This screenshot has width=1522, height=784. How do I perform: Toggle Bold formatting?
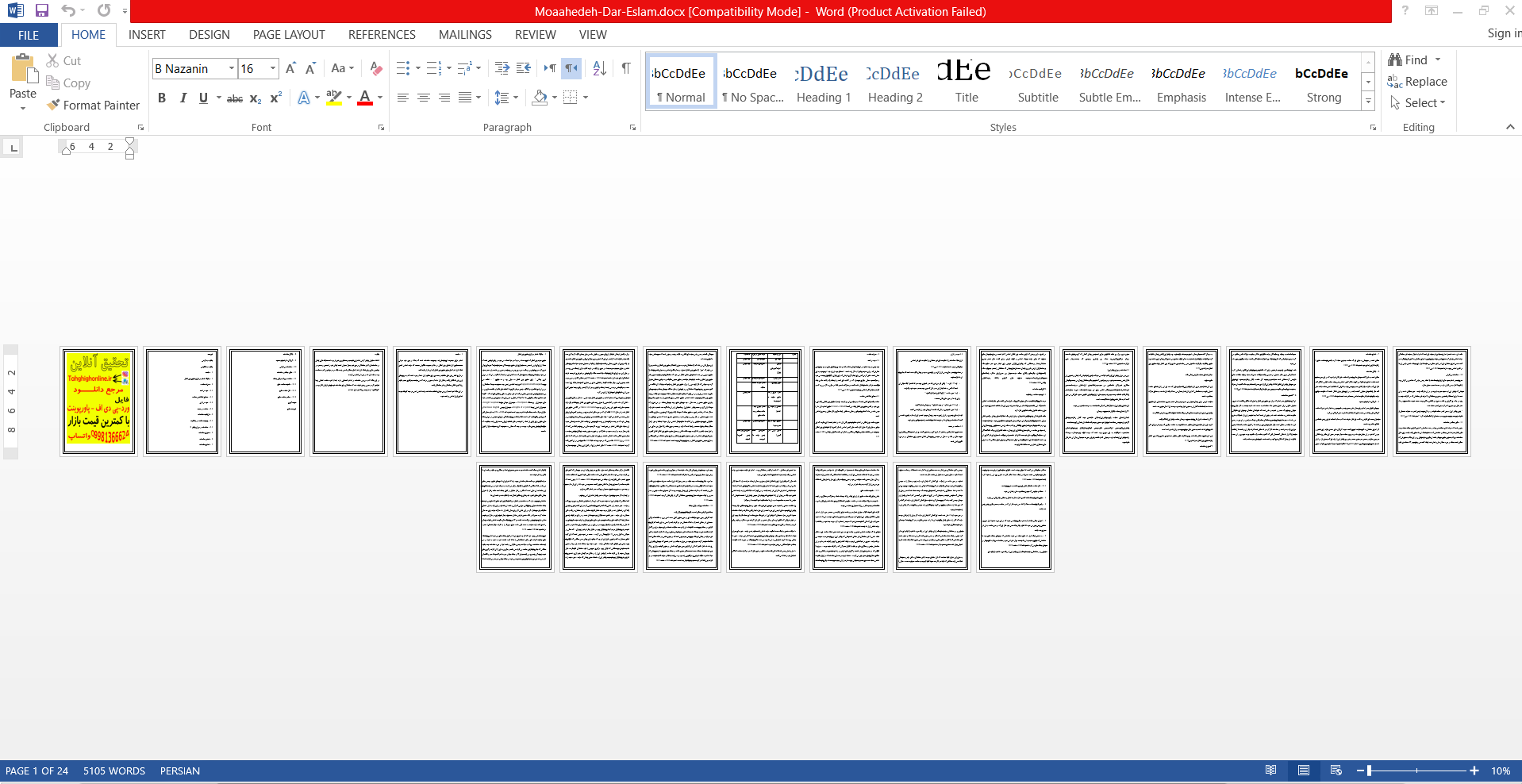pos(162,98)
